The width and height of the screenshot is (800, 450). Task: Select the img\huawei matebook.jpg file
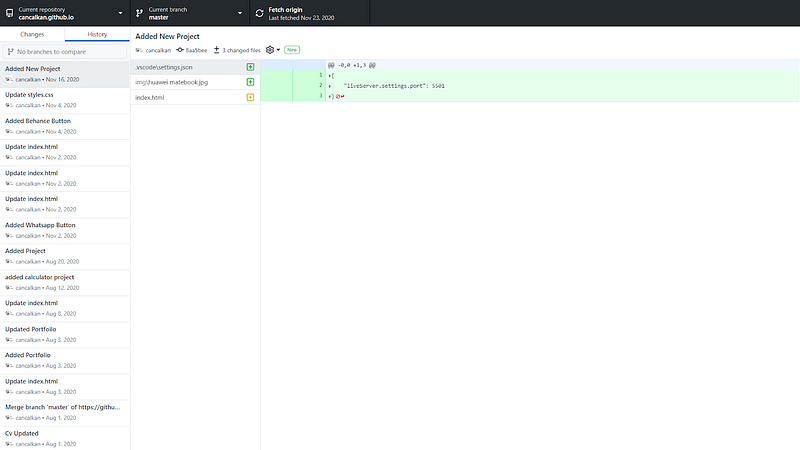click(195, 82)
